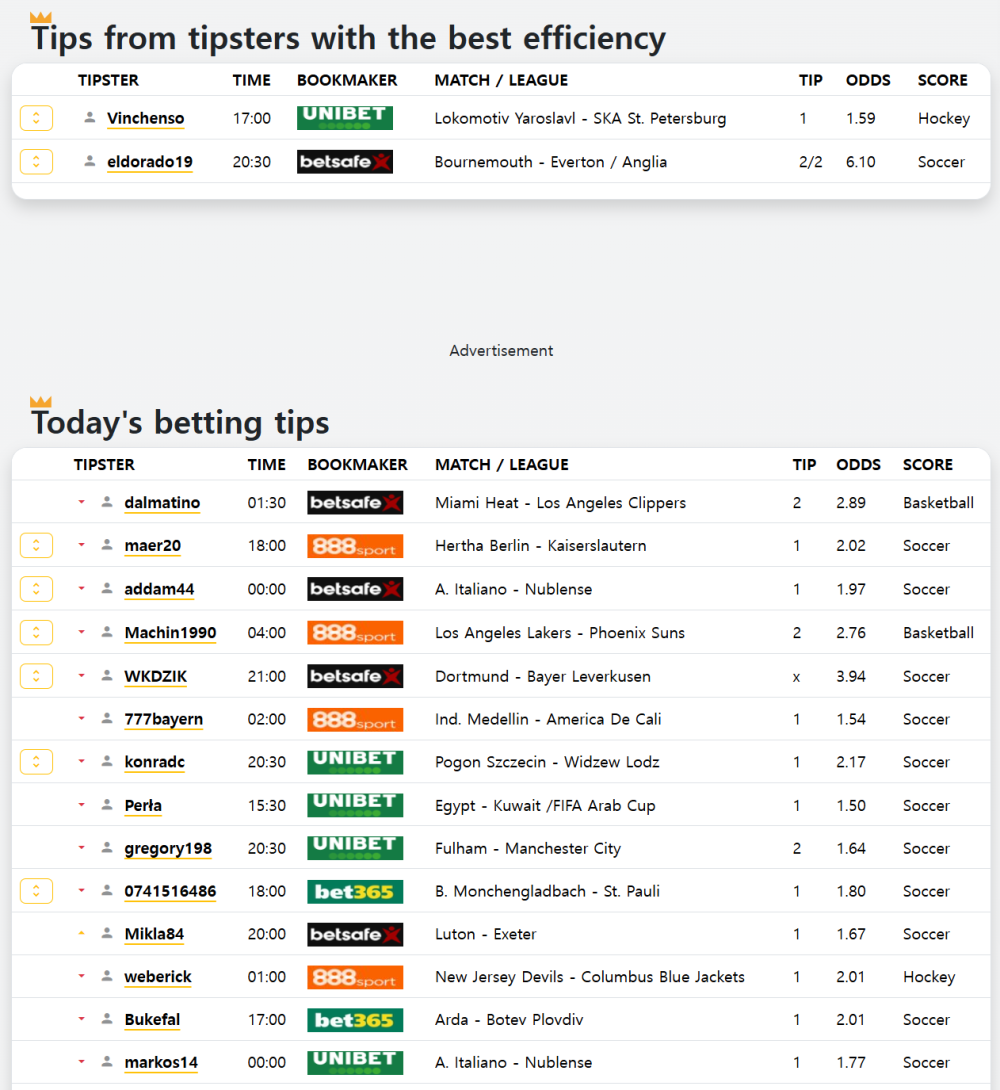Click red down arrow beside Perła

tap(81, 805)
